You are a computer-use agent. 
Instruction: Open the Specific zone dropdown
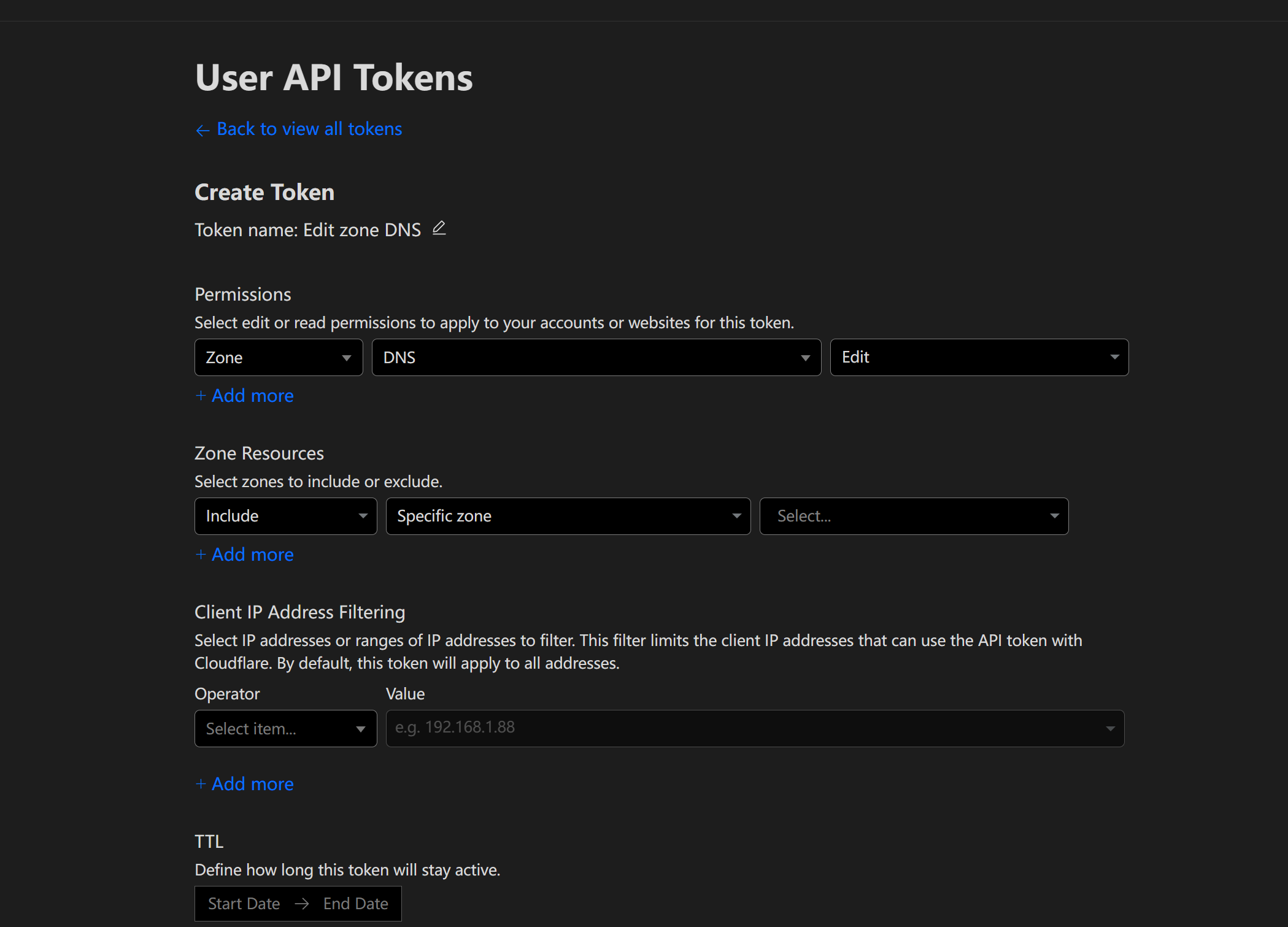[568, 516]
